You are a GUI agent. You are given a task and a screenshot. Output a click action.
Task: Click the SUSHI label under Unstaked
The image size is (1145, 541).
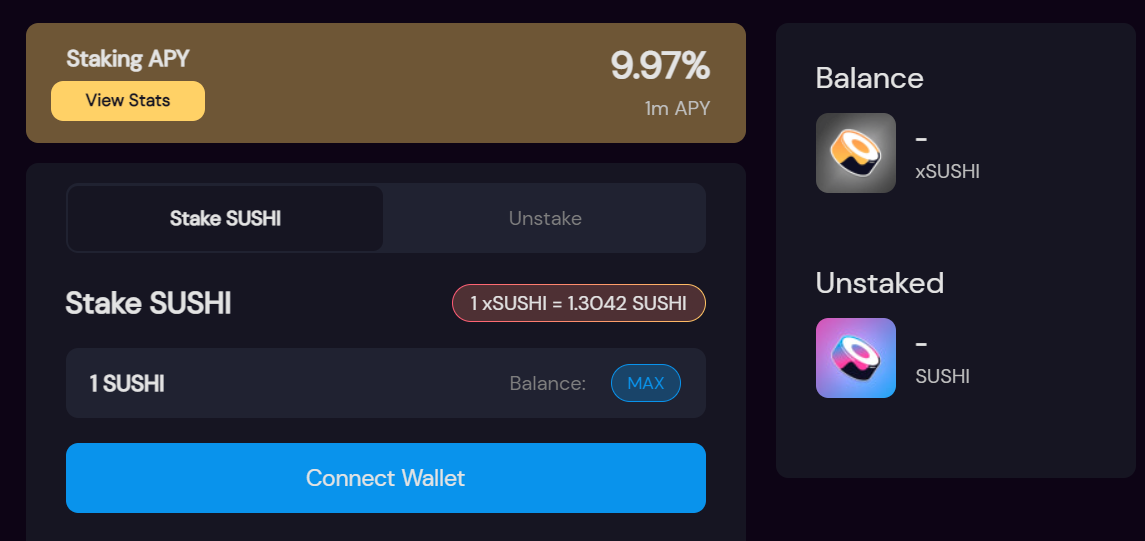(942, 377)
